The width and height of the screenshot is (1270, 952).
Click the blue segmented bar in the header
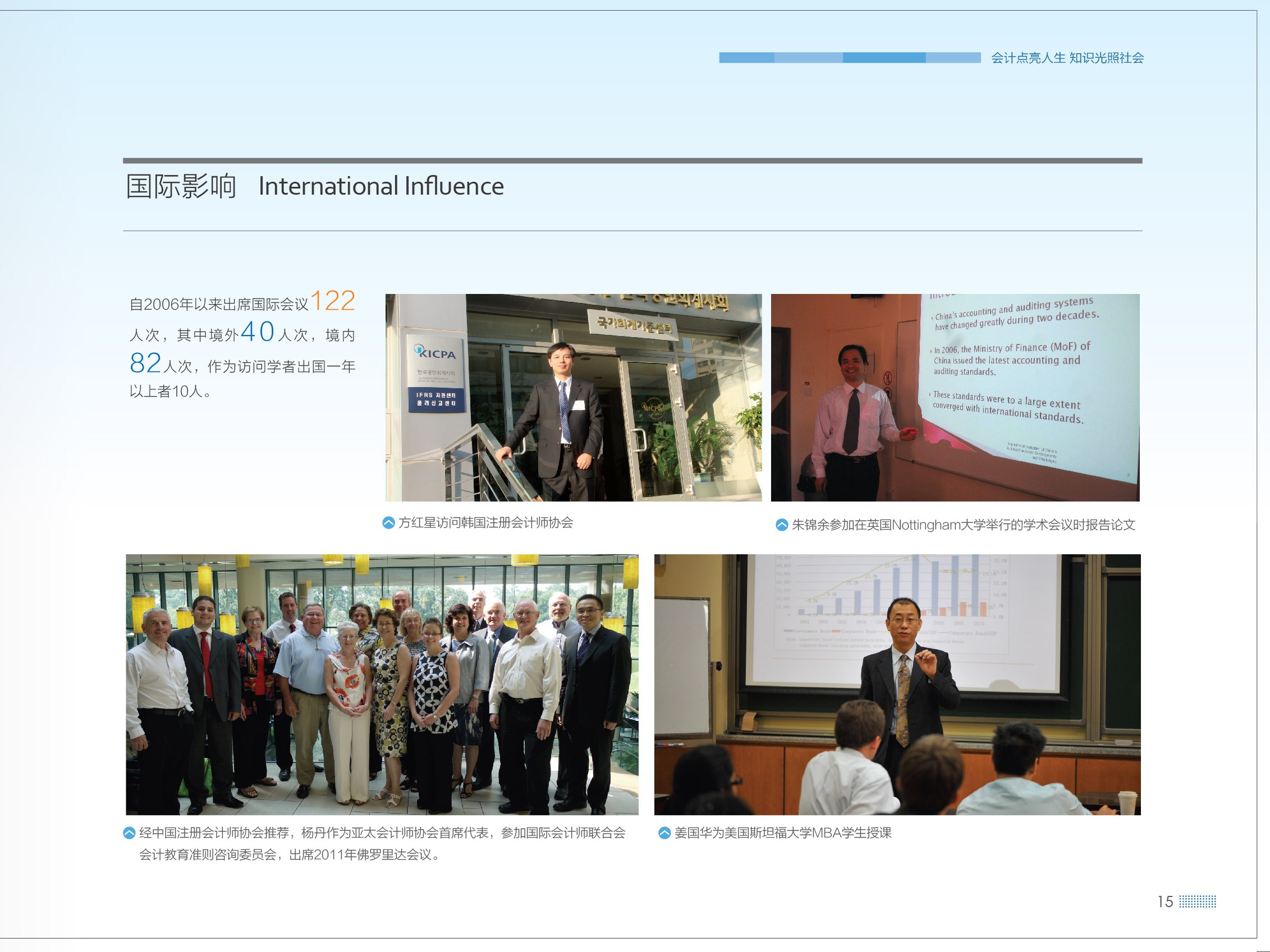point(850,57)
